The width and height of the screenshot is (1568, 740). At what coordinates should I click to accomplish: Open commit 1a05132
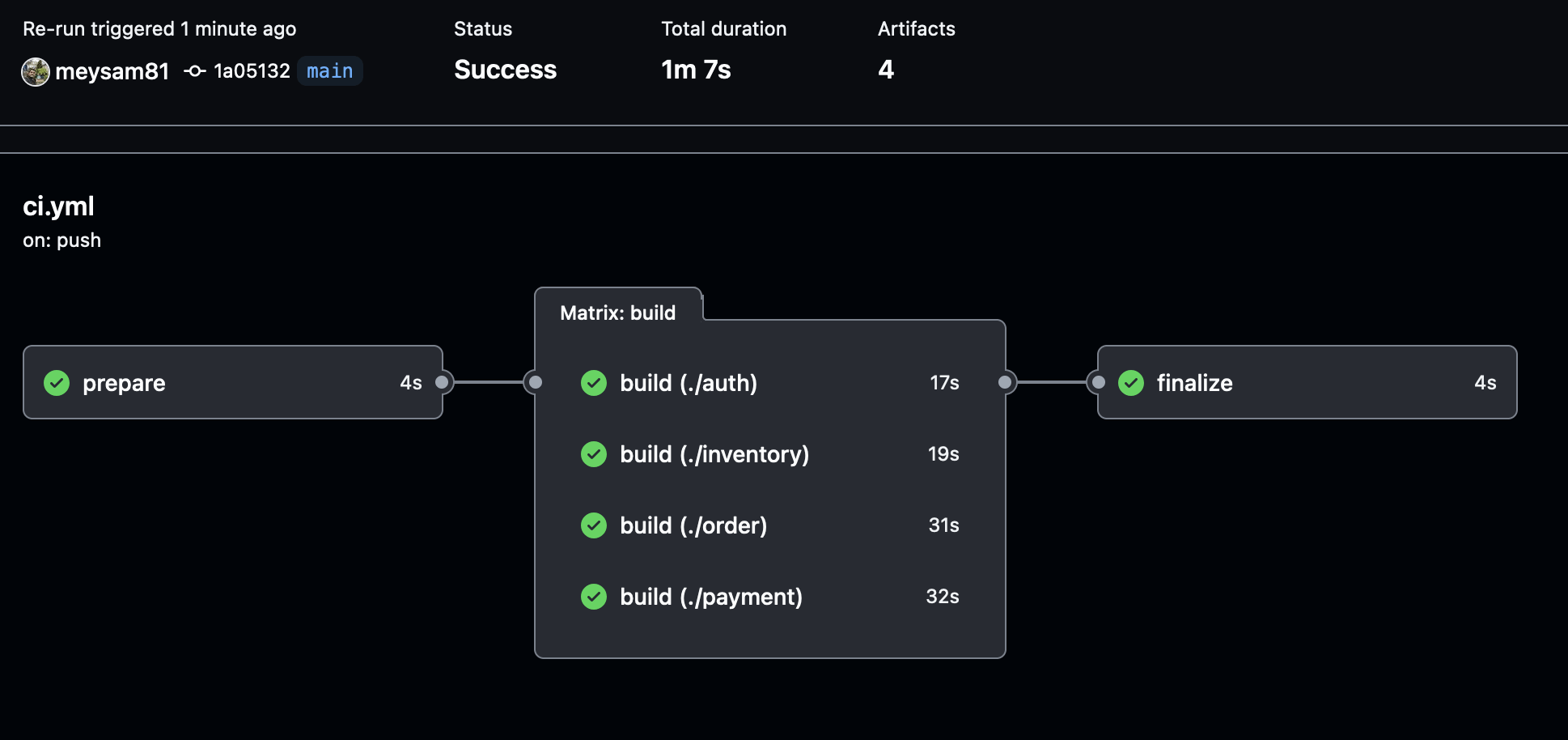coord(252,71)
